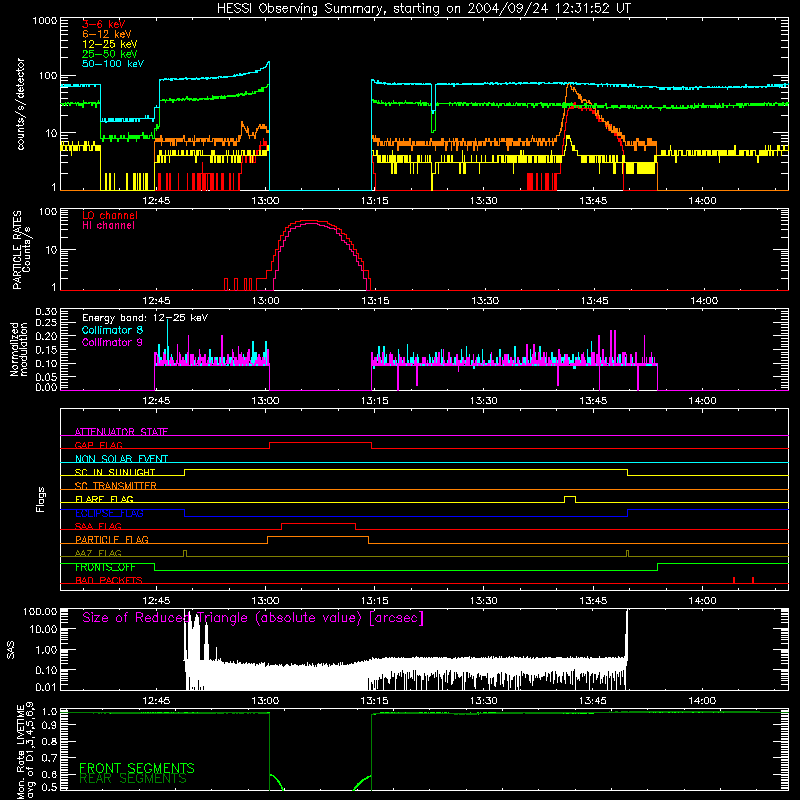
Task: Click the GAP_FLAG label
Action: point(98,445)
